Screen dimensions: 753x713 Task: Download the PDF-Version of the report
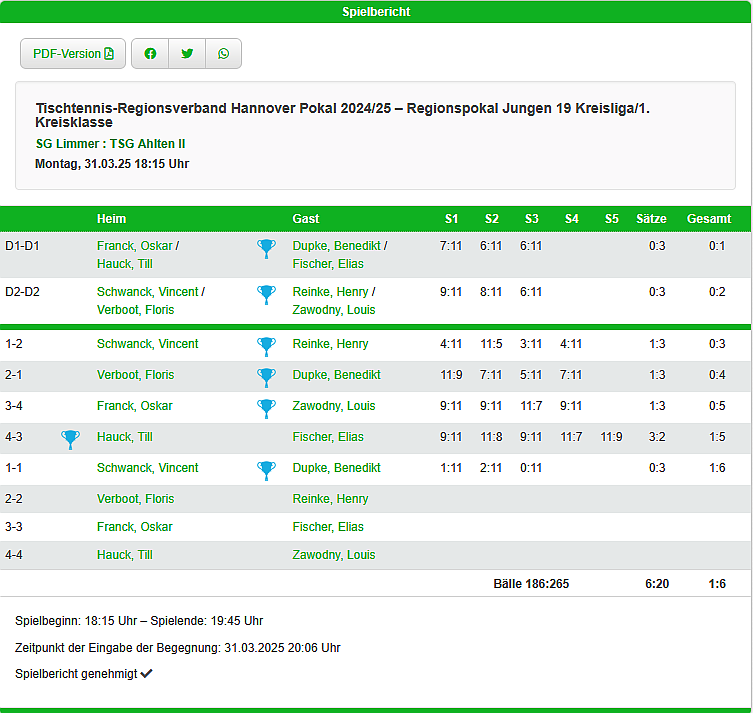pyautogui.click(x=73, y=54)
